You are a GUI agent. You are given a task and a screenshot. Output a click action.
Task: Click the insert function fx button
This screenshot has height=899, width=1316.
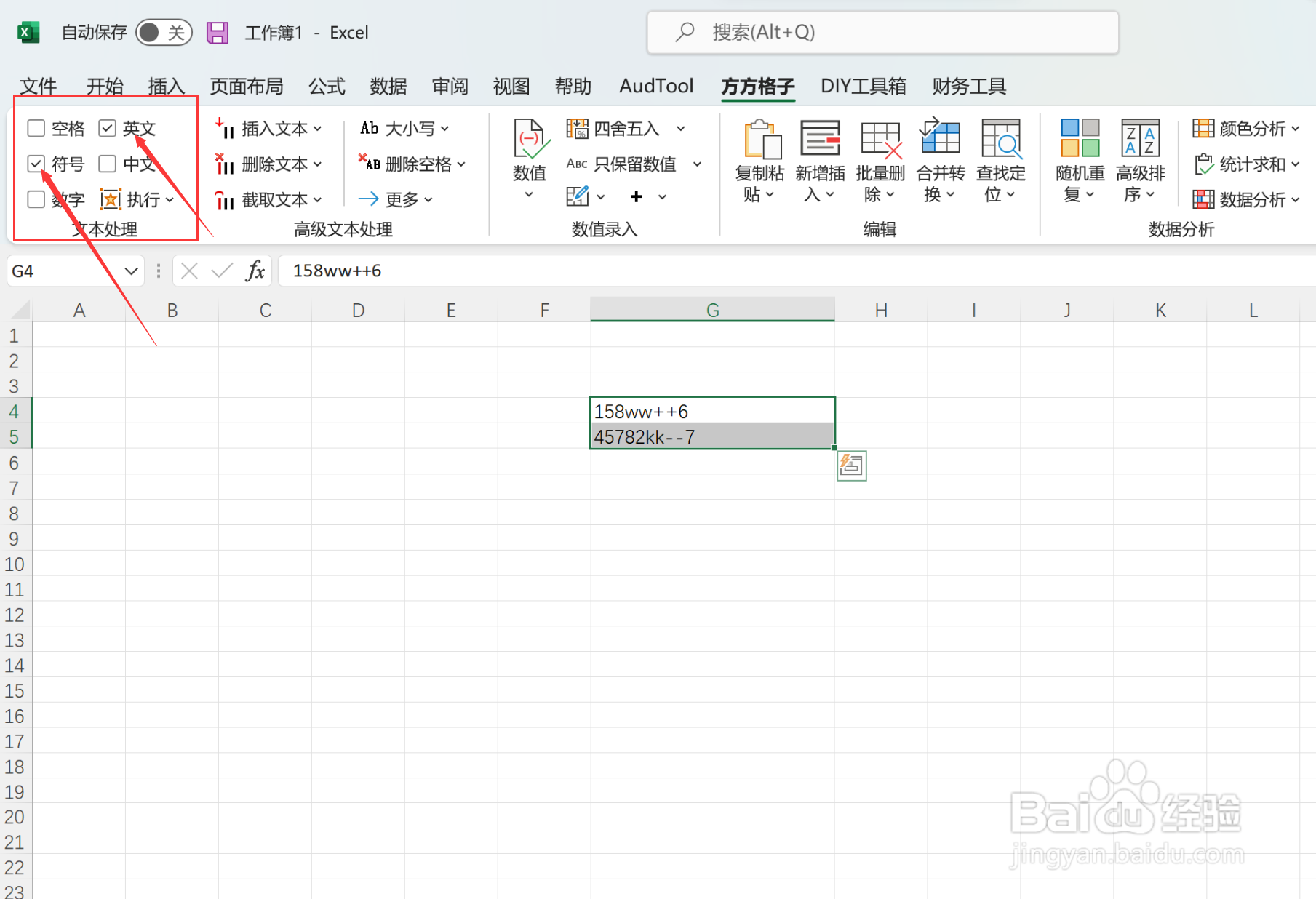(255, 271)
